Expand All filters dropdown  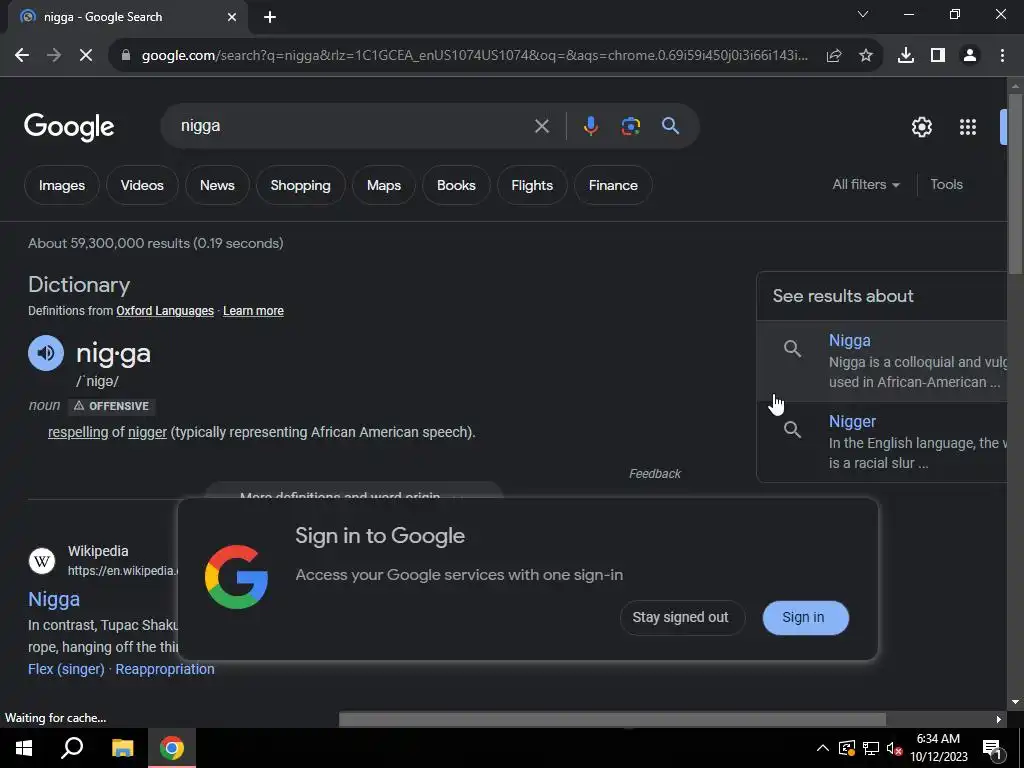[865, 185]
